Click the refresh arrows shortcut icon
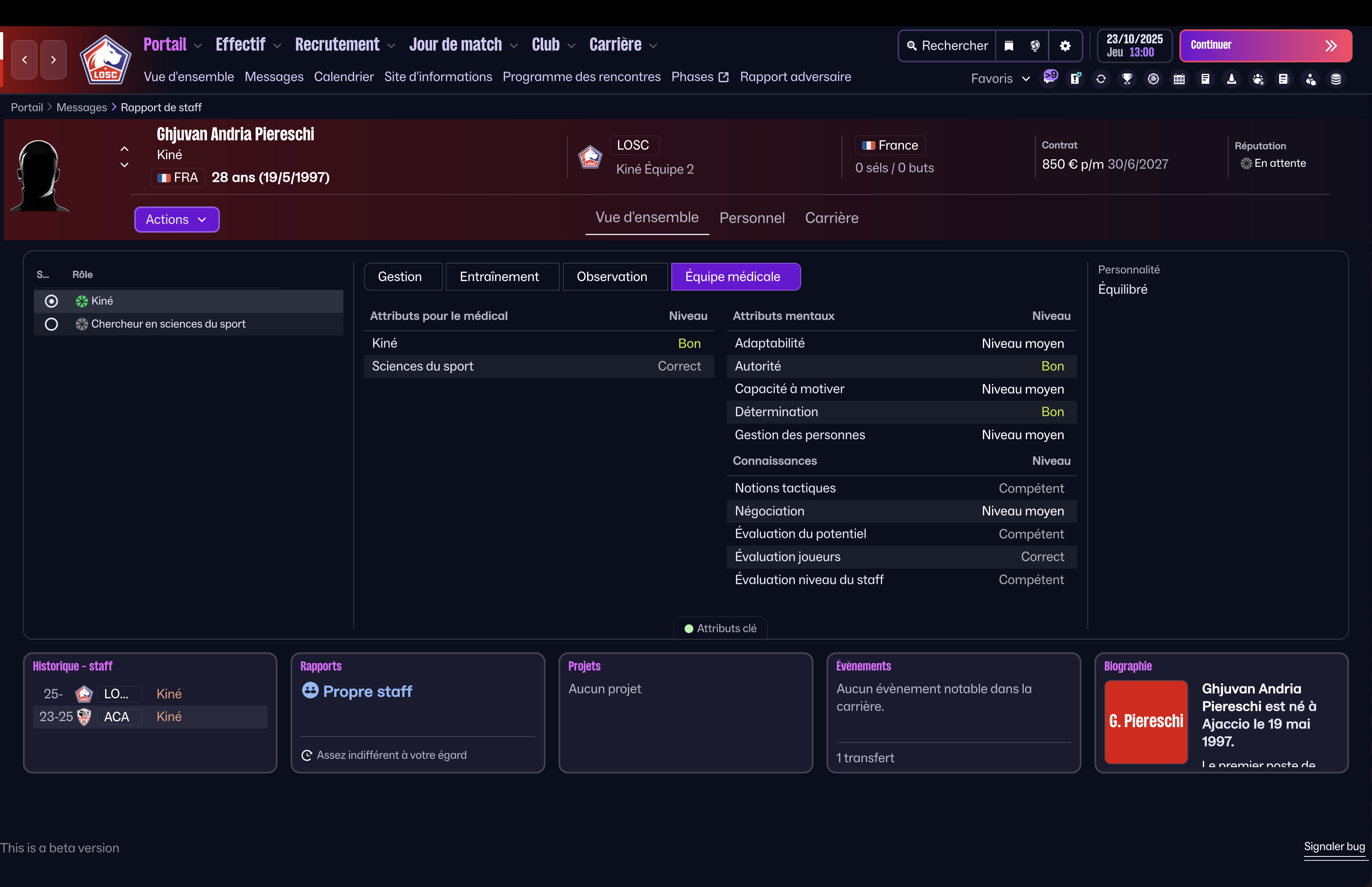This screenshot has width=1372, height=887. point(1101,78)
